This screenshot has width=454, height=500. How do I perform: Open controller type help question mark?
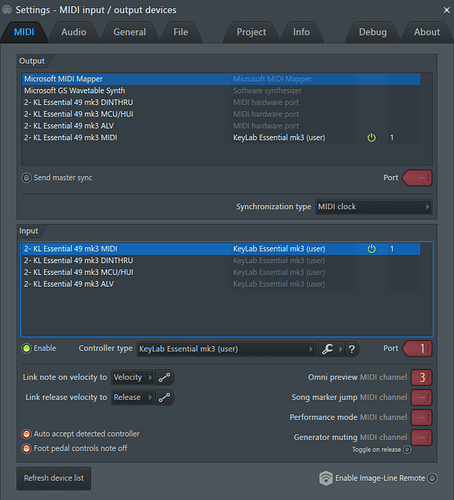click(352, 349)
